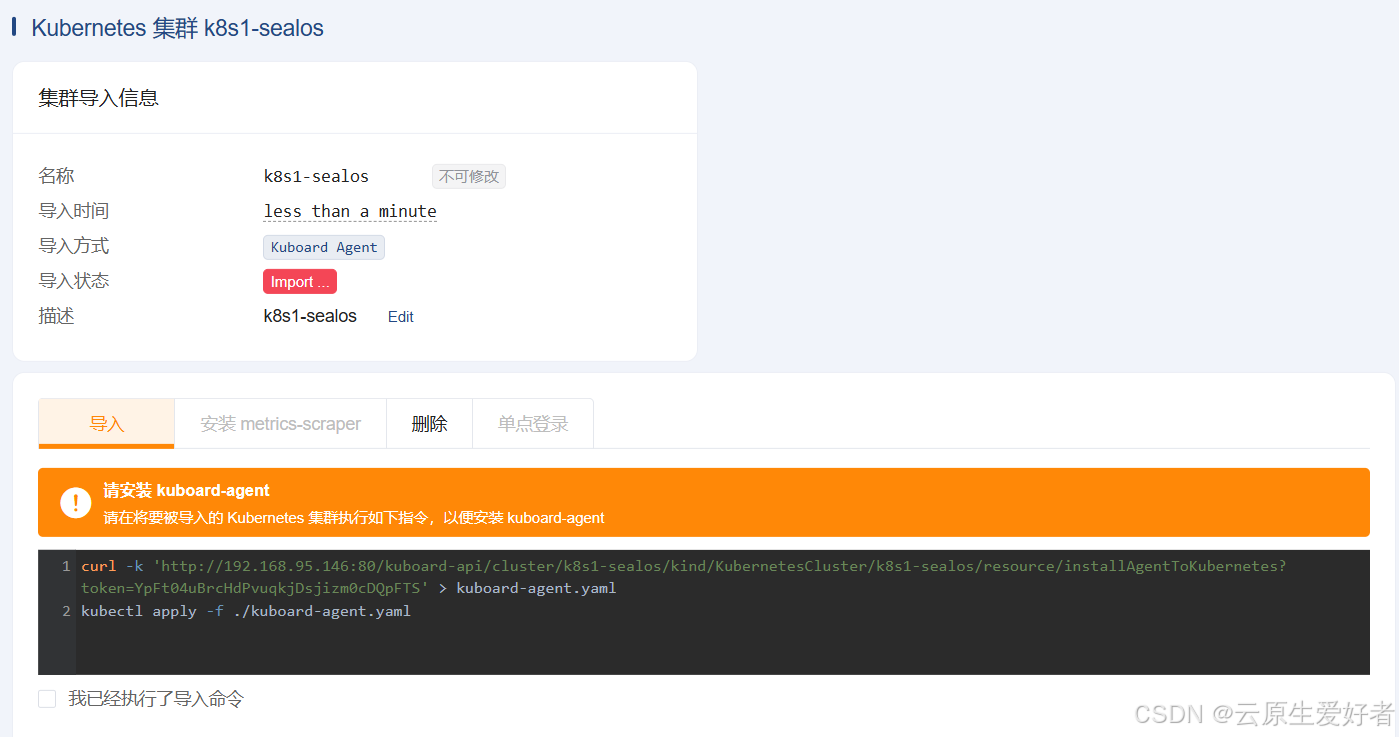1399x737 pixels.
Task: Click the curl command line in code block
Action: tap(683, 566)
